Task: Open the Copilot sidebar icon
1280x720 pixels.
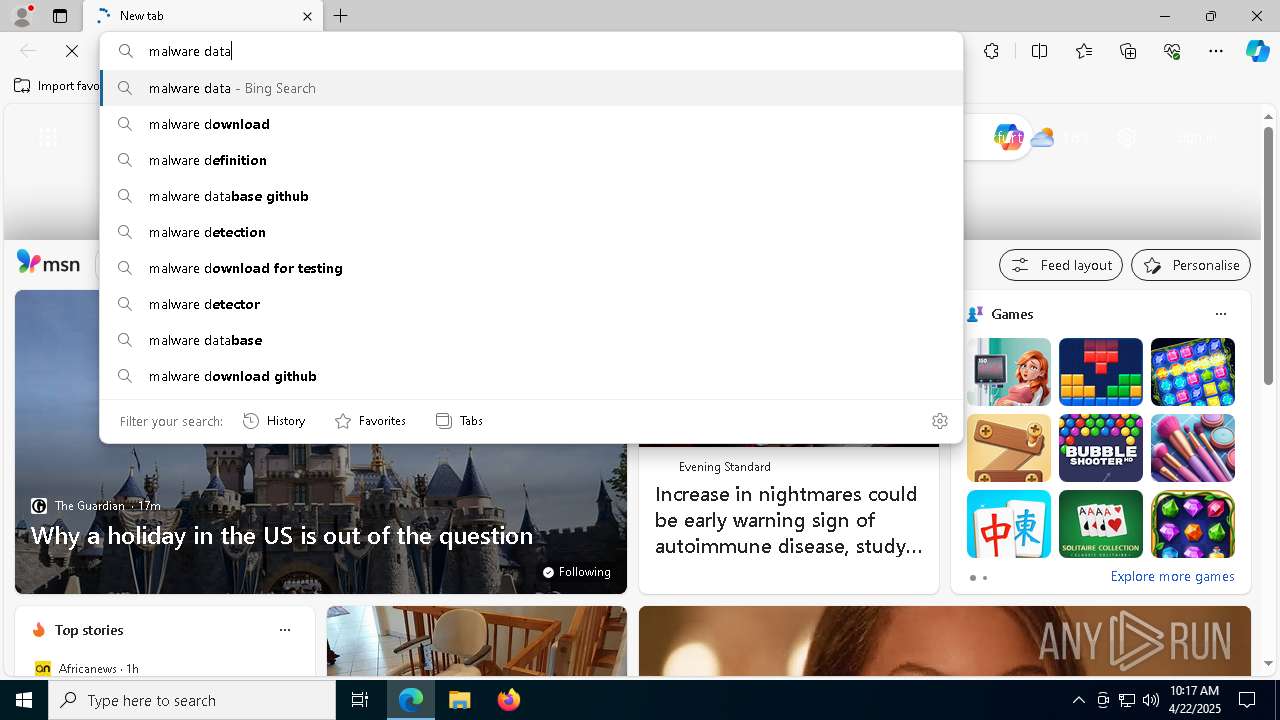Action: tap(1257, 51)
